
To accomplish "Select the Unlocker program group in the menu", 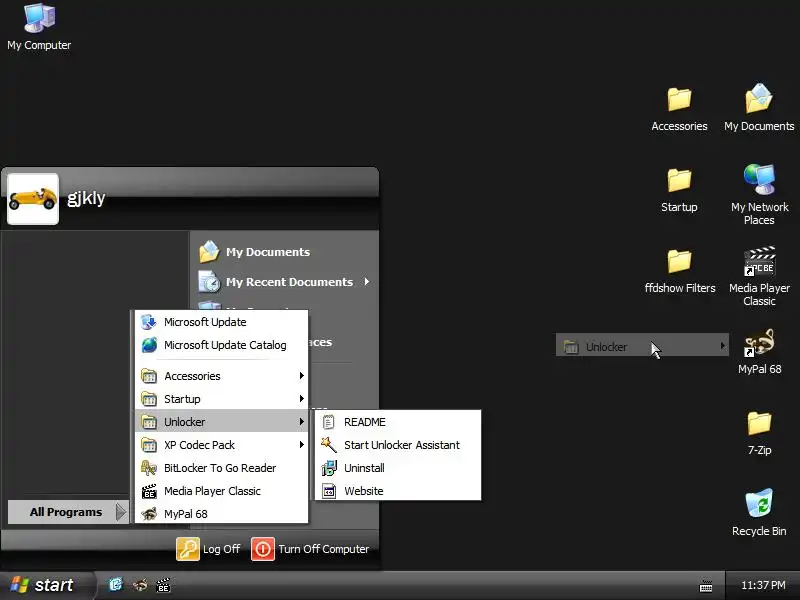I will pyautogui.click(x=221, y=422).
